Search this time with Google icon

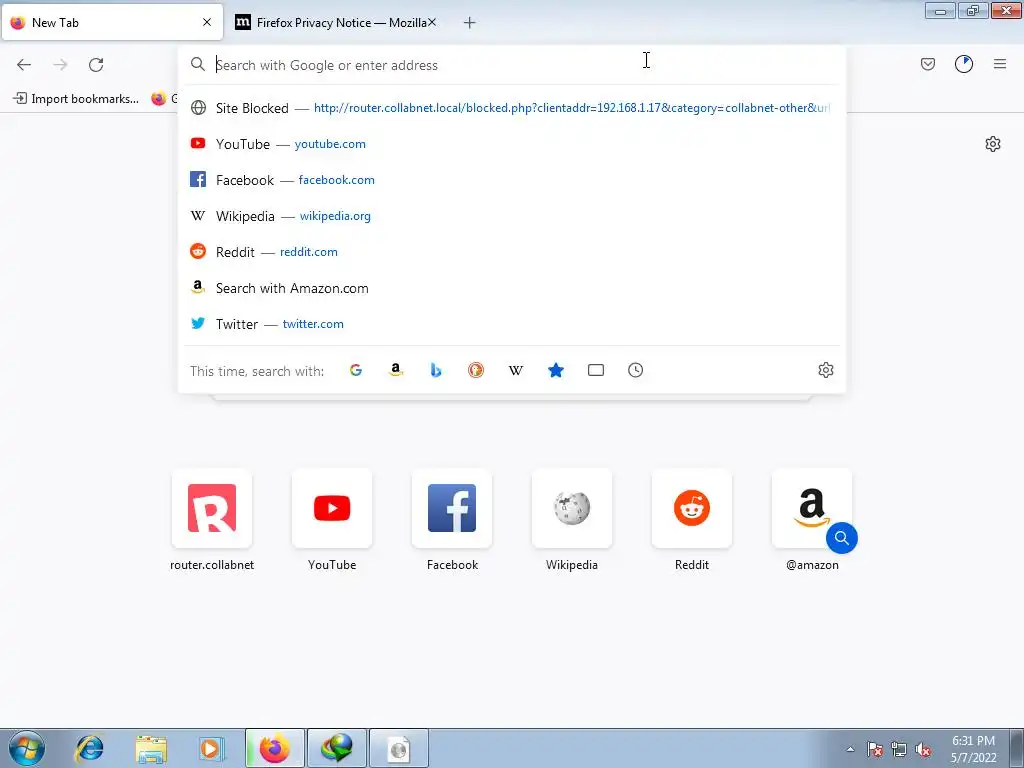(x=356, y=370)
